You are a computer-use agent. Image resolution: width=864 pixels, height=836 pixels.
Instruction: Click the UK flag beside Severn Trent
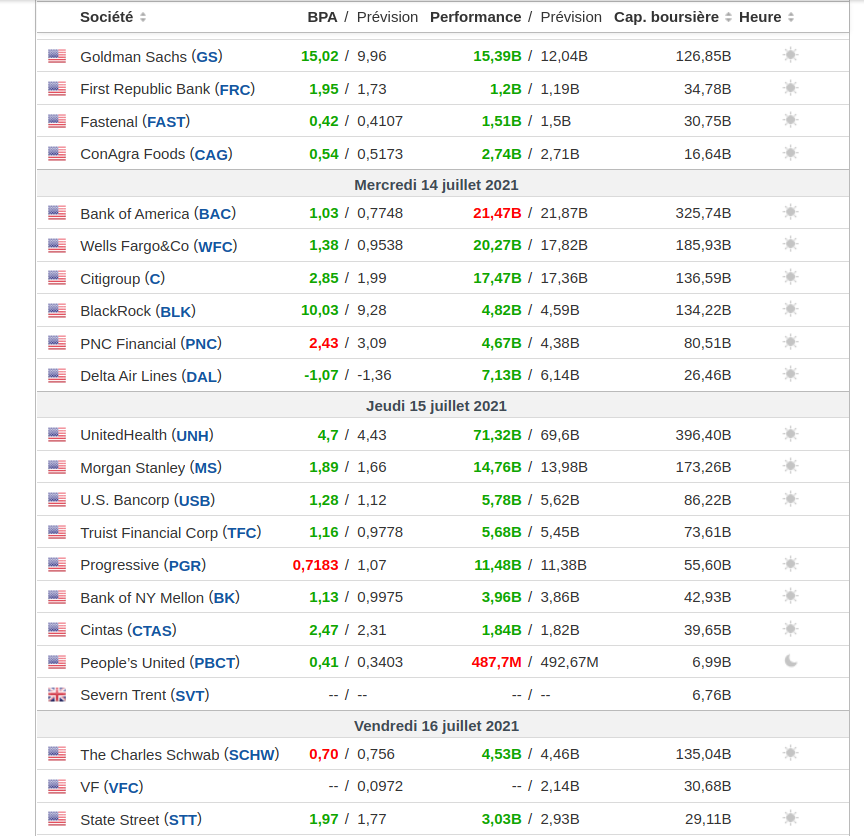point(57,694)
